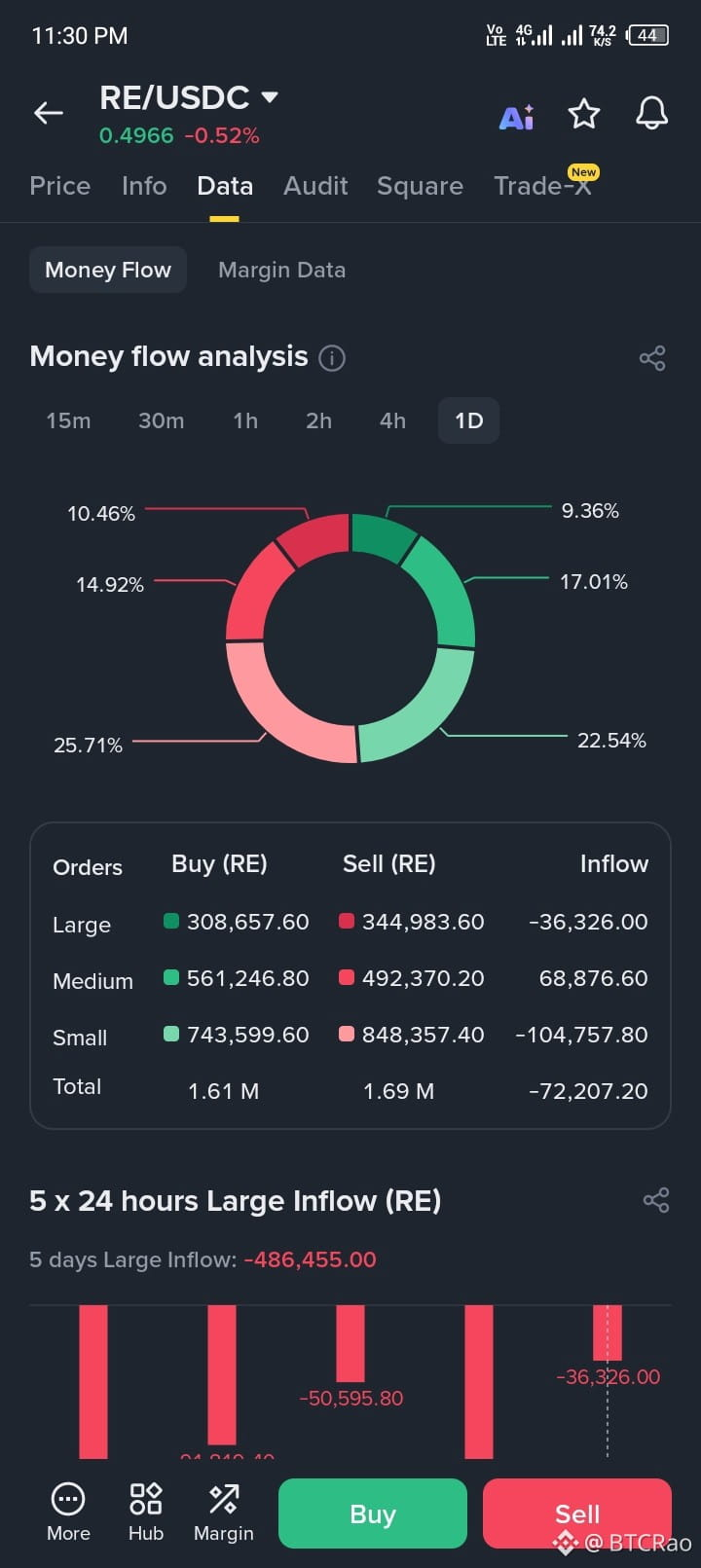Select the 15m timeframe

click(x=68, y=420)
